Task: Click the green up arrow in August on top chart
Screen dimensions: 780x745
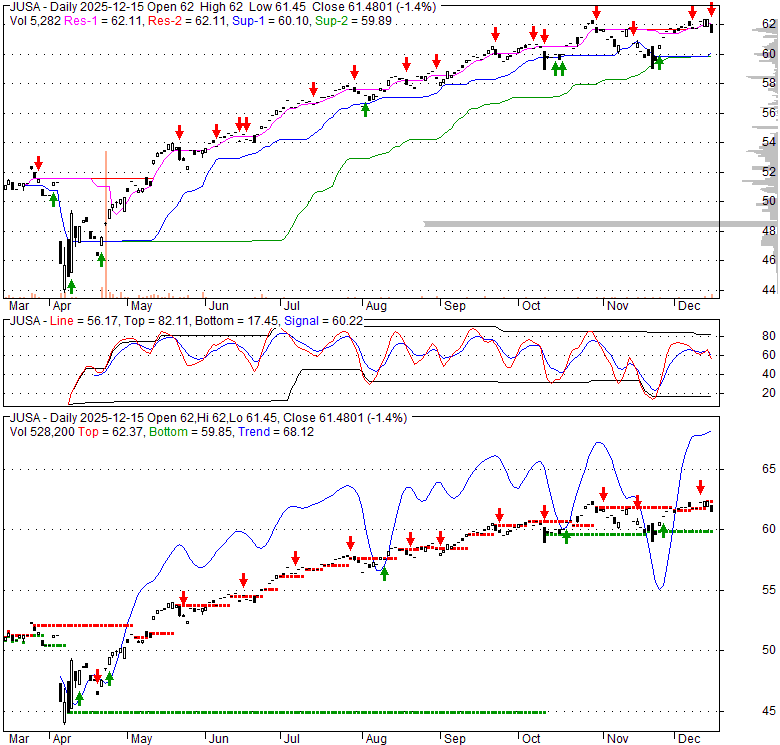Action: pyautogui.click(x=366, y=110)
